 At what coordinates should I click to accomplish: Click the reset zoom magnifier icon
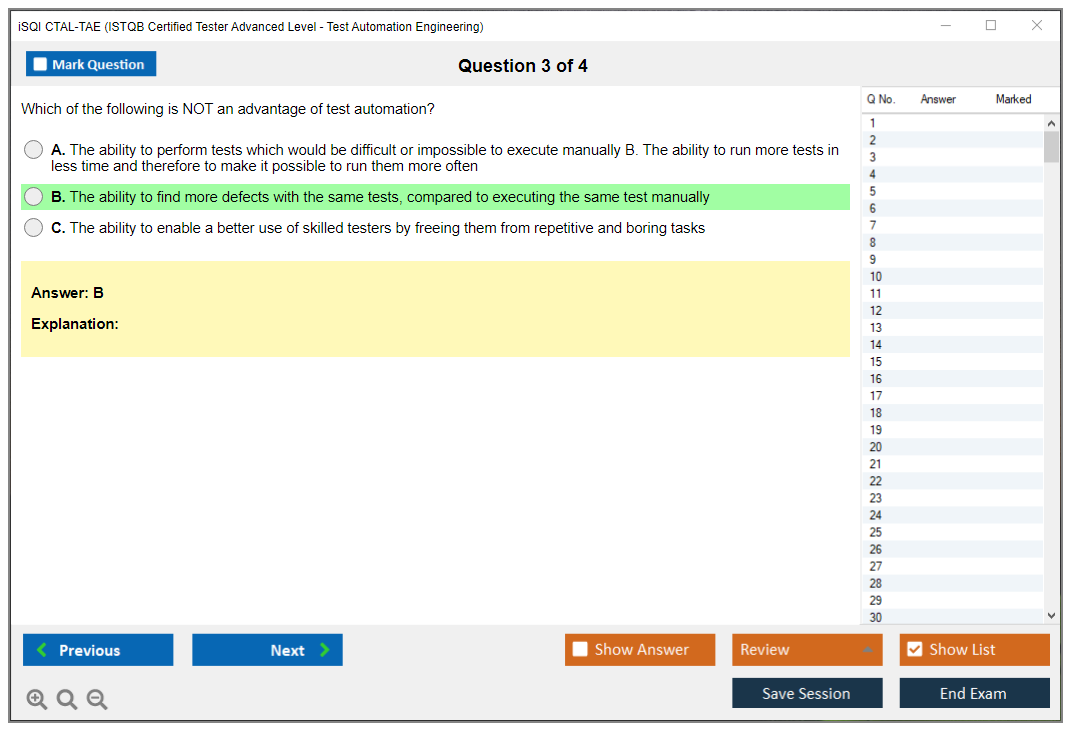(x=67, y=700)
